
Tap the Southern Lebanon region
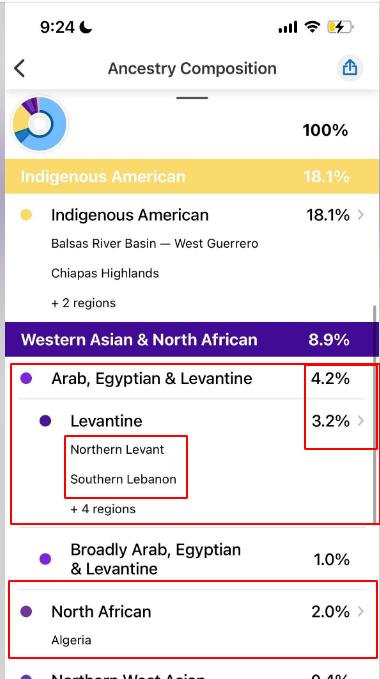[x=123, y=479]
